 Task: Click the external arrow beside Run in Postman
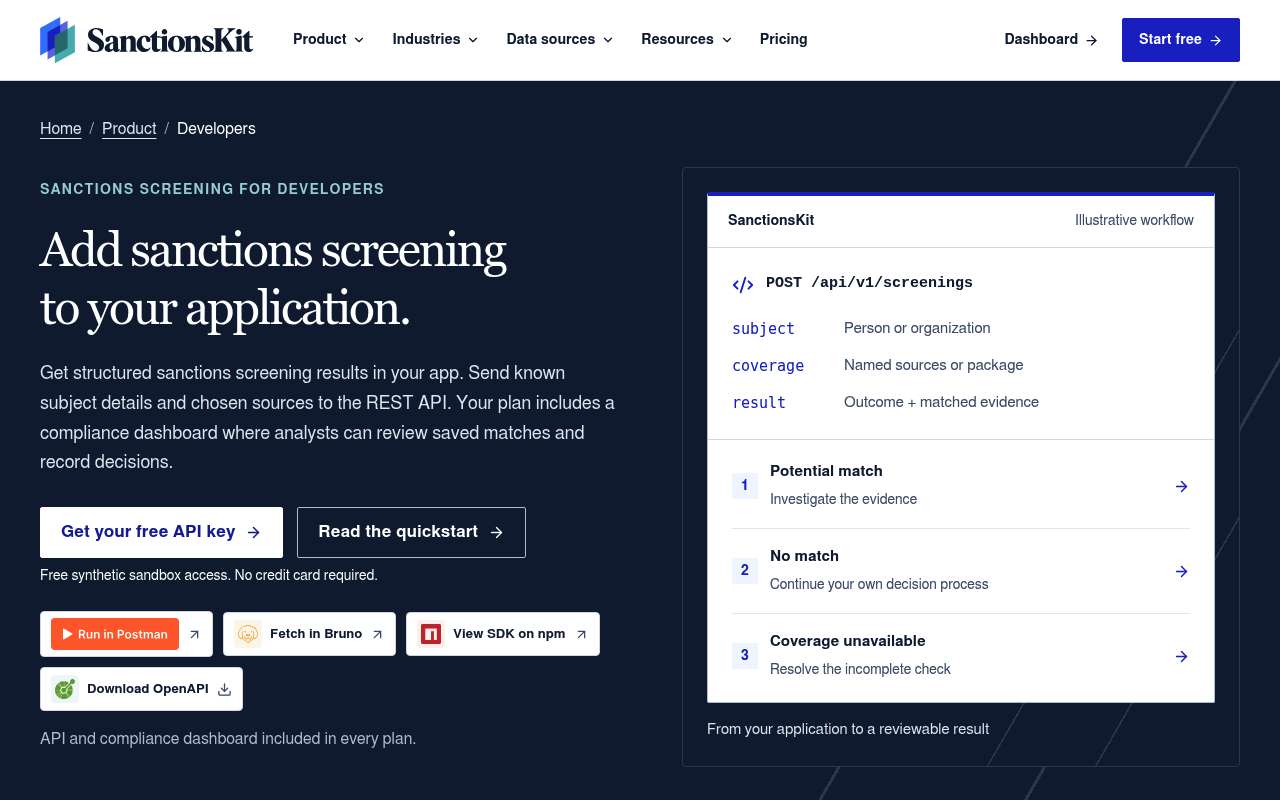tap(195, 634)
